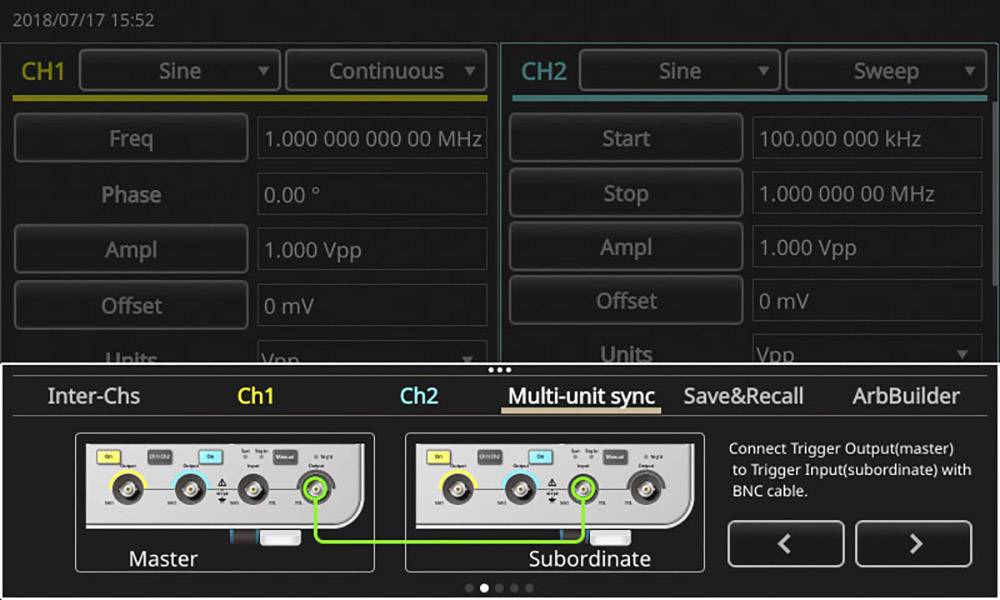This screenshot has width=1000, height=600.
Task: Click the right navigation arrow
Action: pyautogui.click(x=913, y=543)
